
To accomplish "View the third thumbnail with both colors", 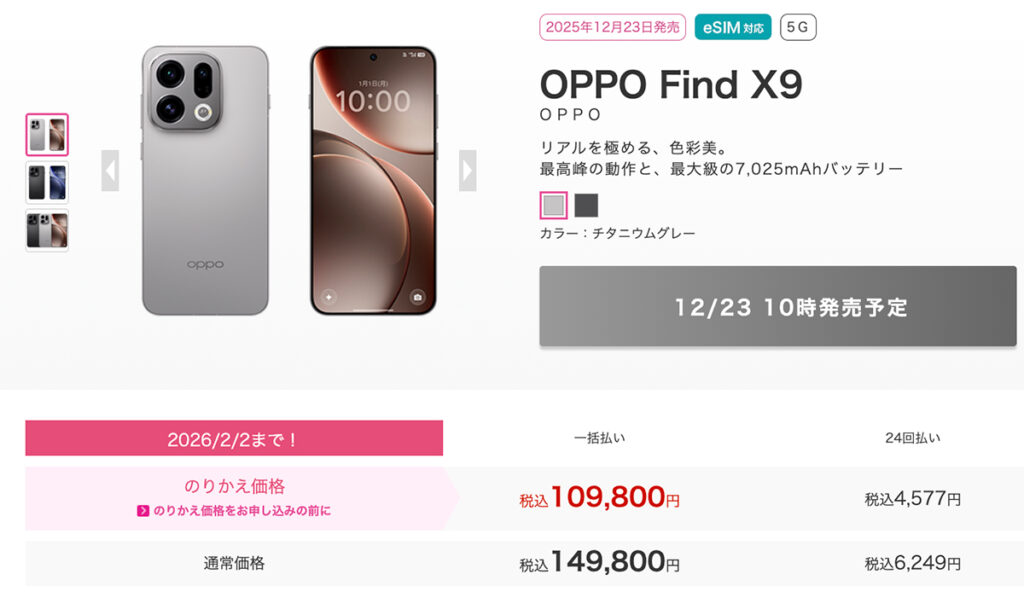I will click(x=47, y=231).
